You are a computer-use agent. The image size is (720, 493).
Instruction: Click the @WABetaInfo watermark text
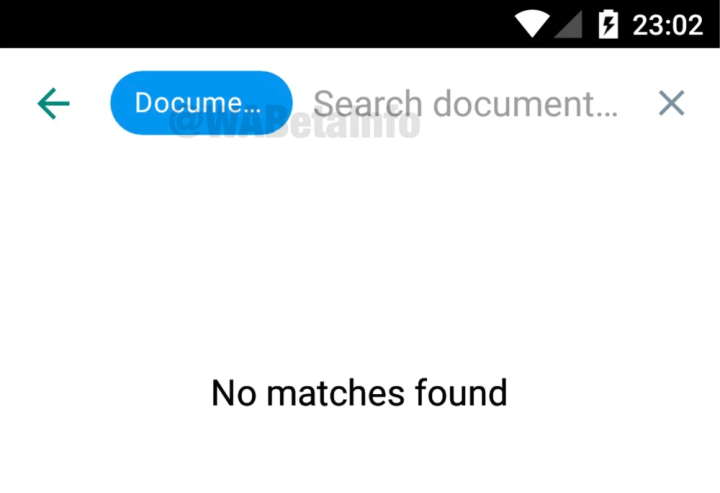[x=295, y=124]
